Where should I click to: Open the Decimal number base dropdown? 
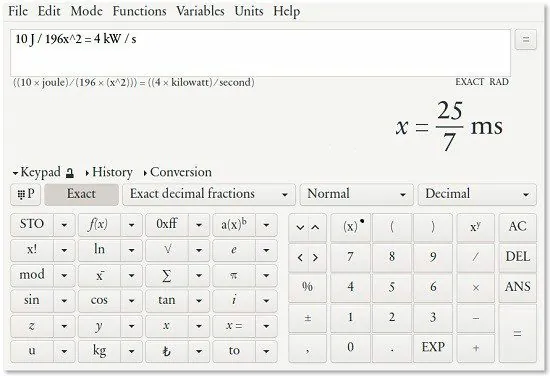click(x=477, y=194)
